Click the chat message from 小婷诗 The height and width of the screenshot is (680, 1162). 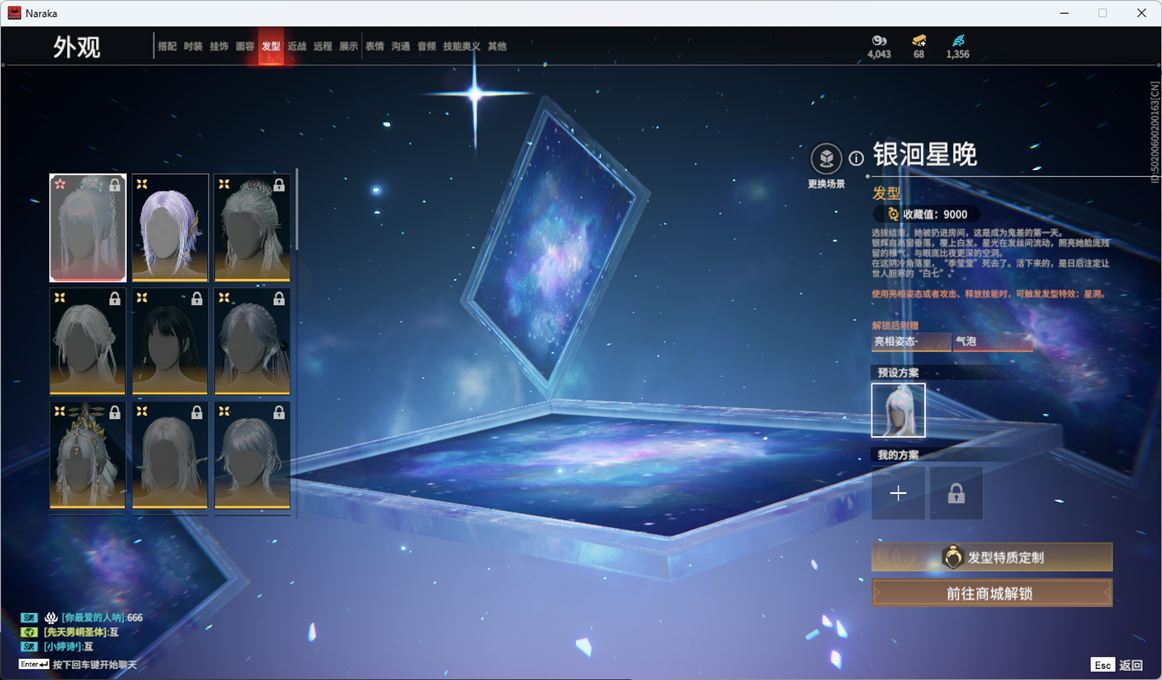(x=57, y=647)
